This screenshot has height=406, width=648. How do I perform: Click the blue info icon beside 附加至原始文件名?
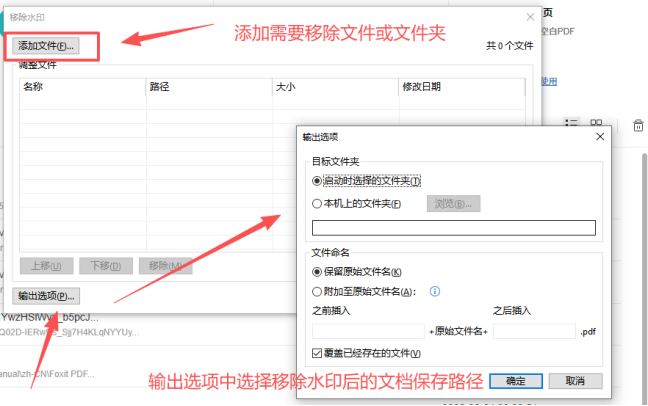[x=435, y=291]
